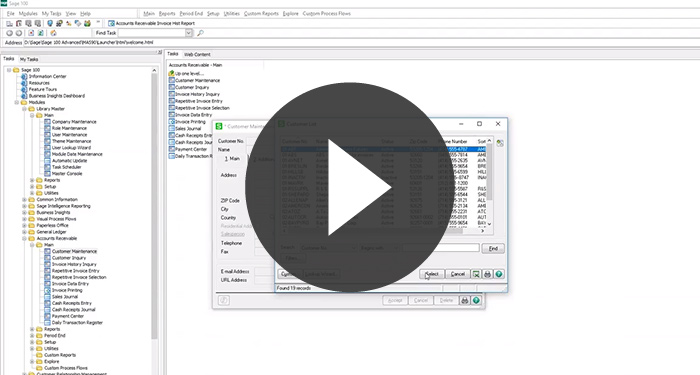Play the video with the large play button
700x375 pixels.
[x=348, y=187]
